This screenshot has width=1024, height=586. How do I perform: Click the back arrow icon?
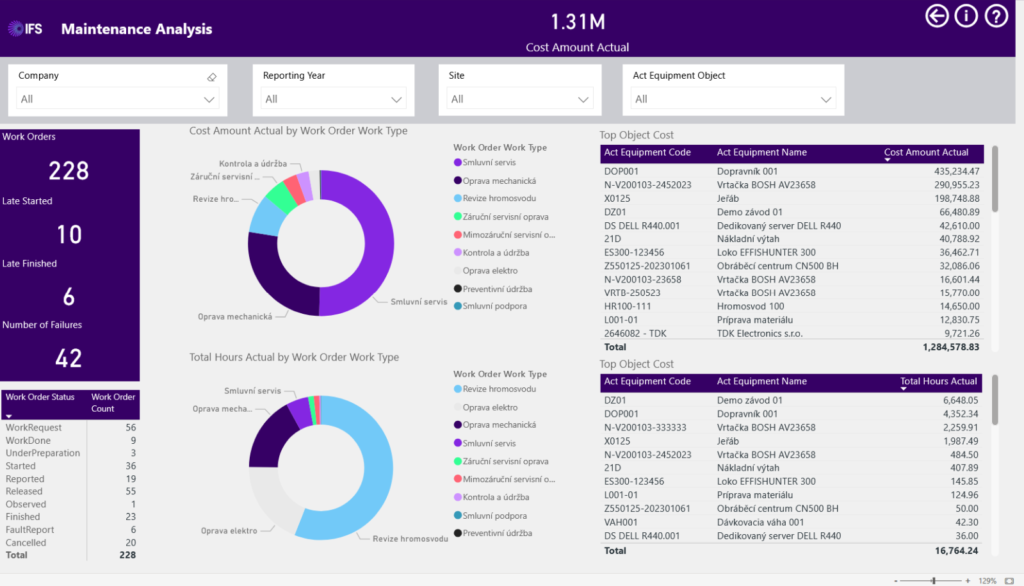coord(937,16)
